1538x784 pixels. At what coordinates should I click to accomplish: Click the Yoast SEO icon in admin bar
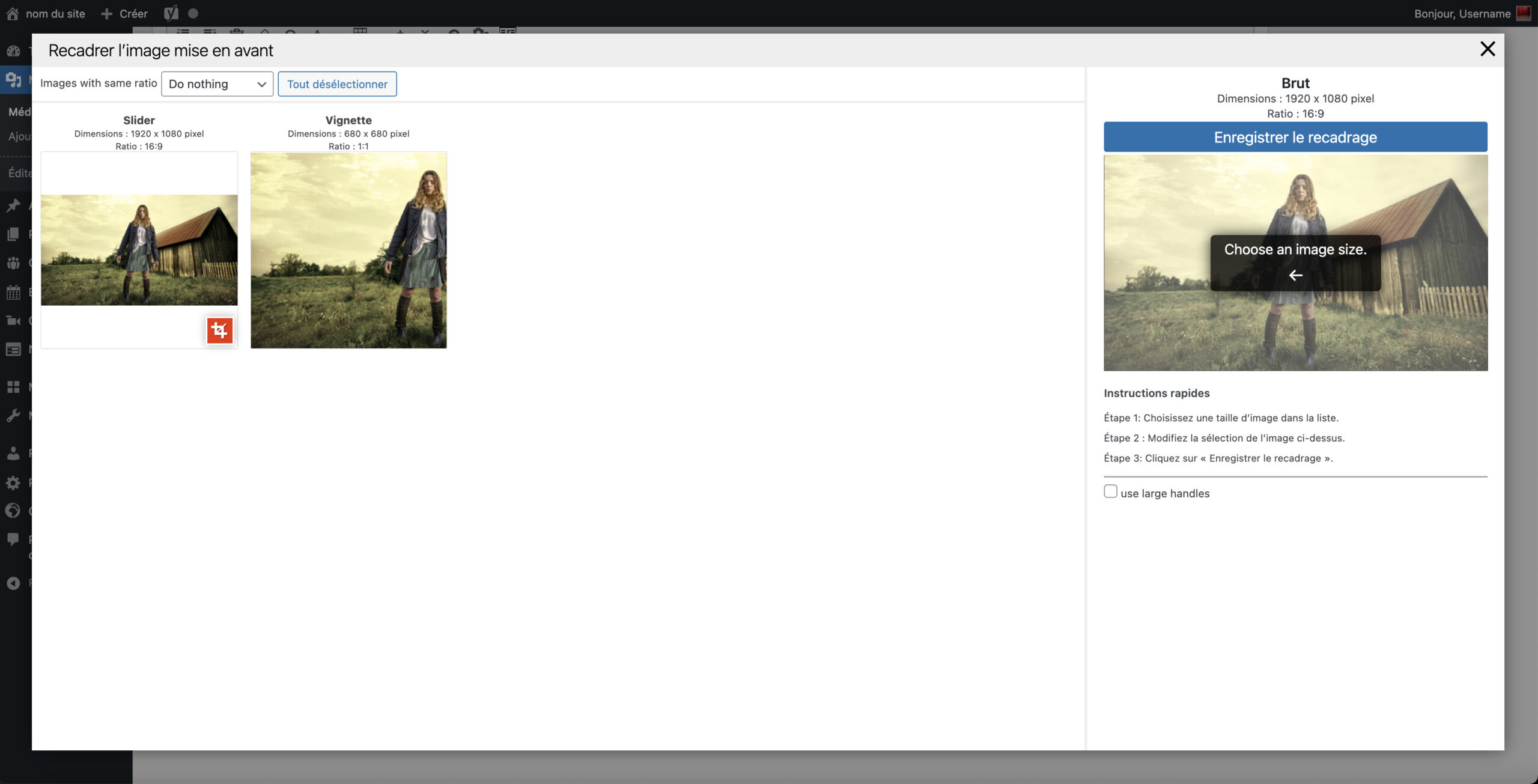point(171,13)
